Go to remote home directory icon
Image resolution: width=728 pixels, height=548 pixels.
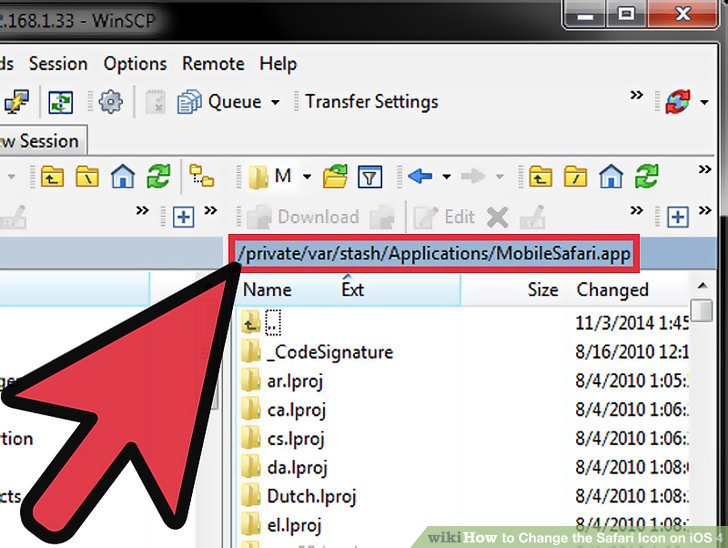coord(611,176)
